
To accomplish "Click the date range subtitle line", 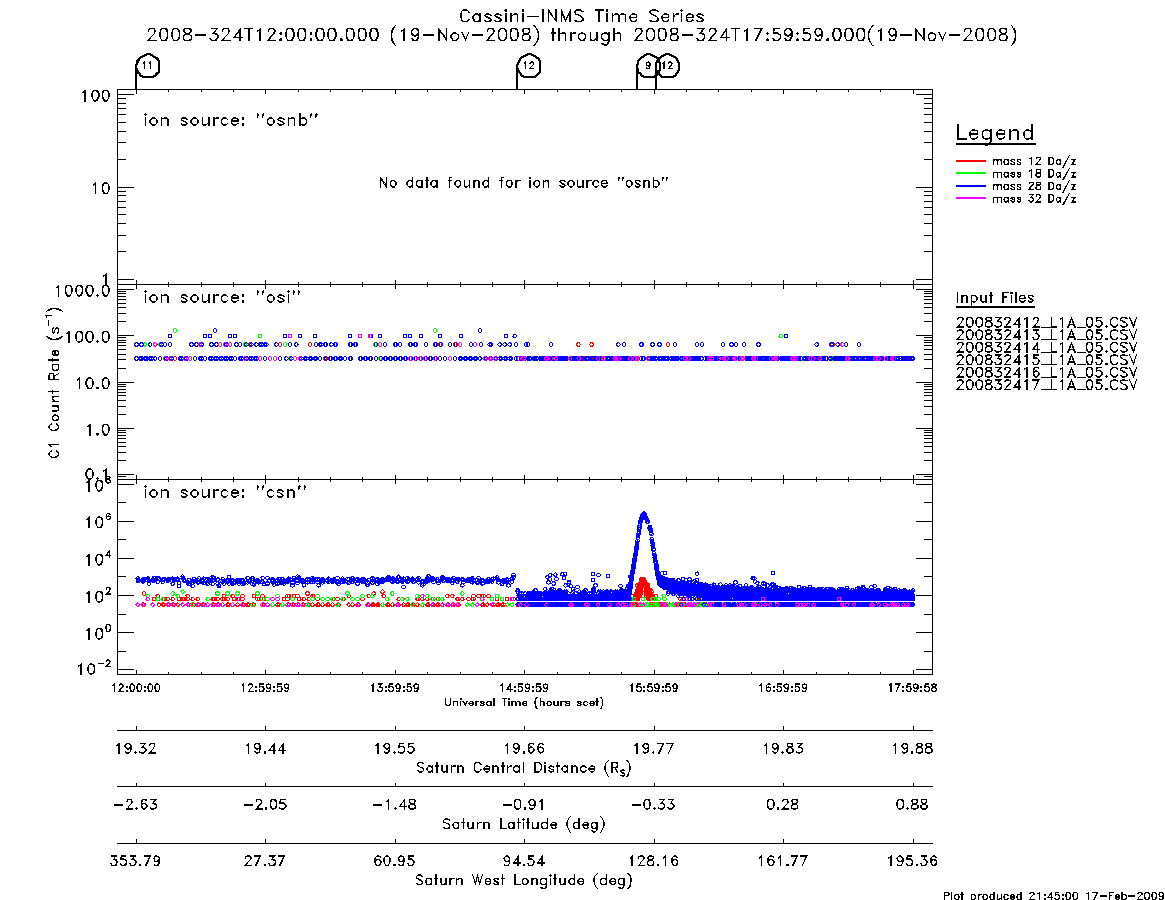I will tap(582, 35).
